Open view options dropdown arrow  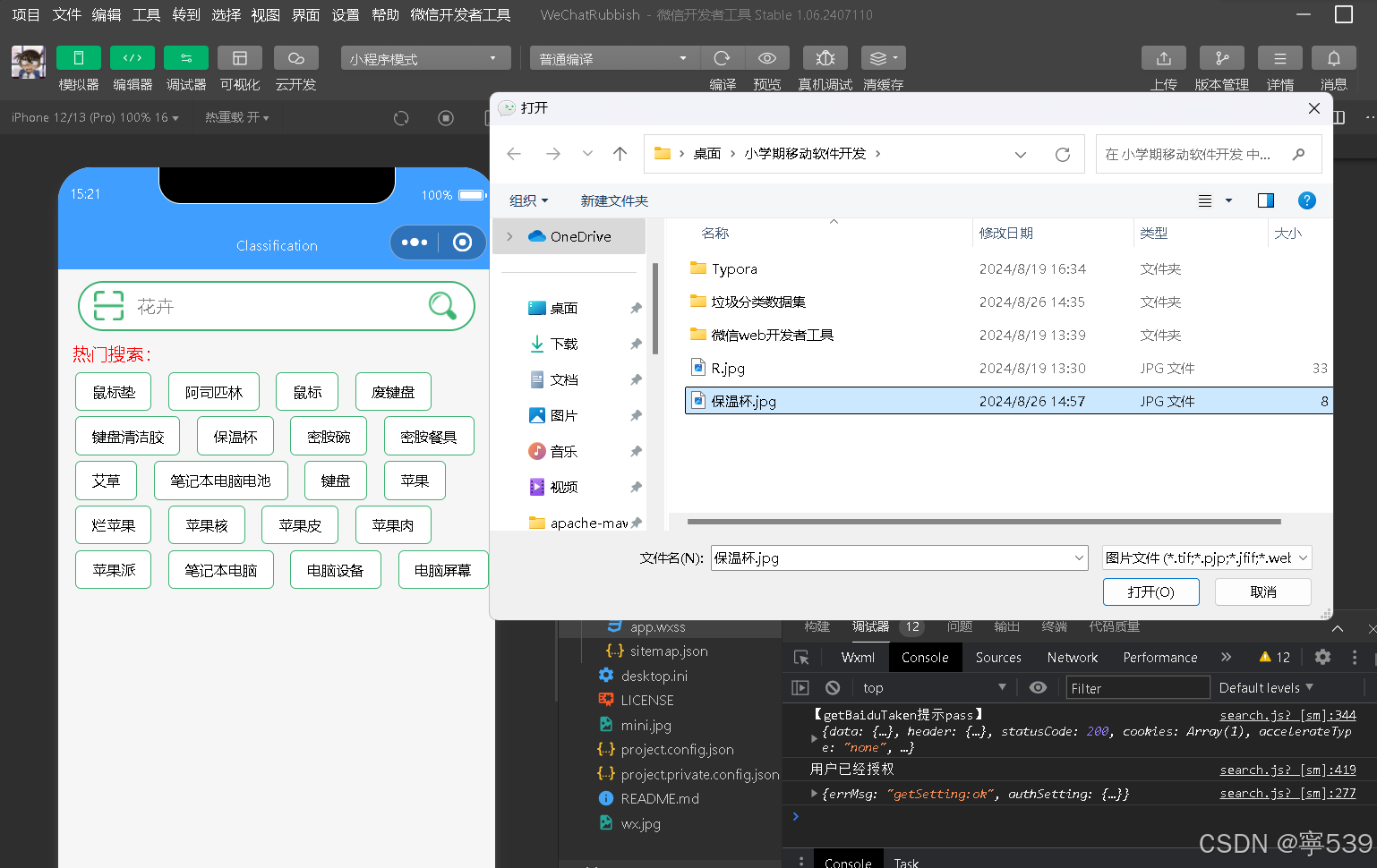coord(1228,200)
